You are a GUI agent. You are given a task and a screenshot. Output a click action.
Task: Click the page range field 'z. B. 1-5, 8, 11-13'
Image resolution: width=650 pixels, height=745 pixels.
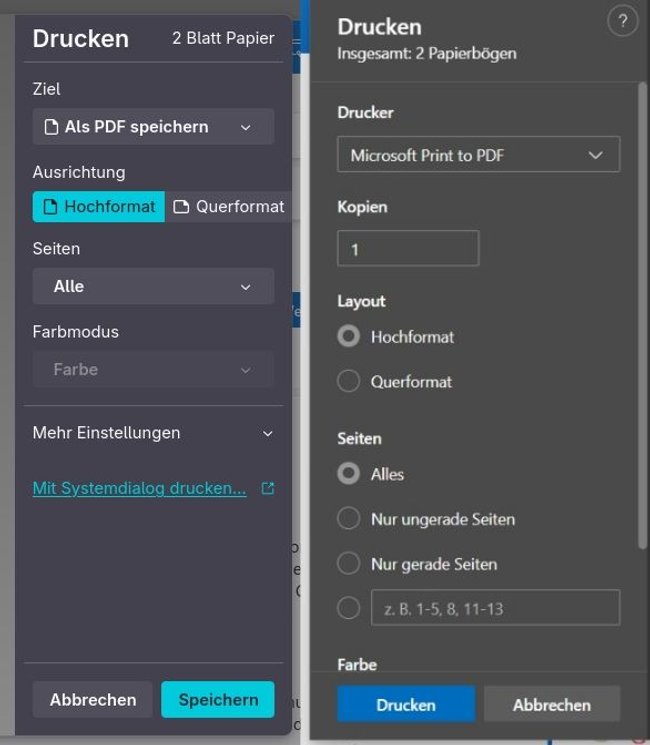pyautogui.click(x=496, y=608)
